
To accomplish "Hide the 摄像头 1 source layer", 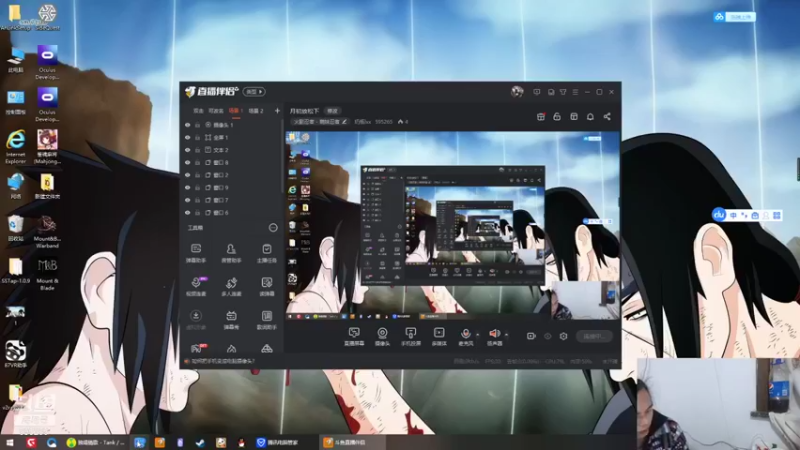I will 187,125.
